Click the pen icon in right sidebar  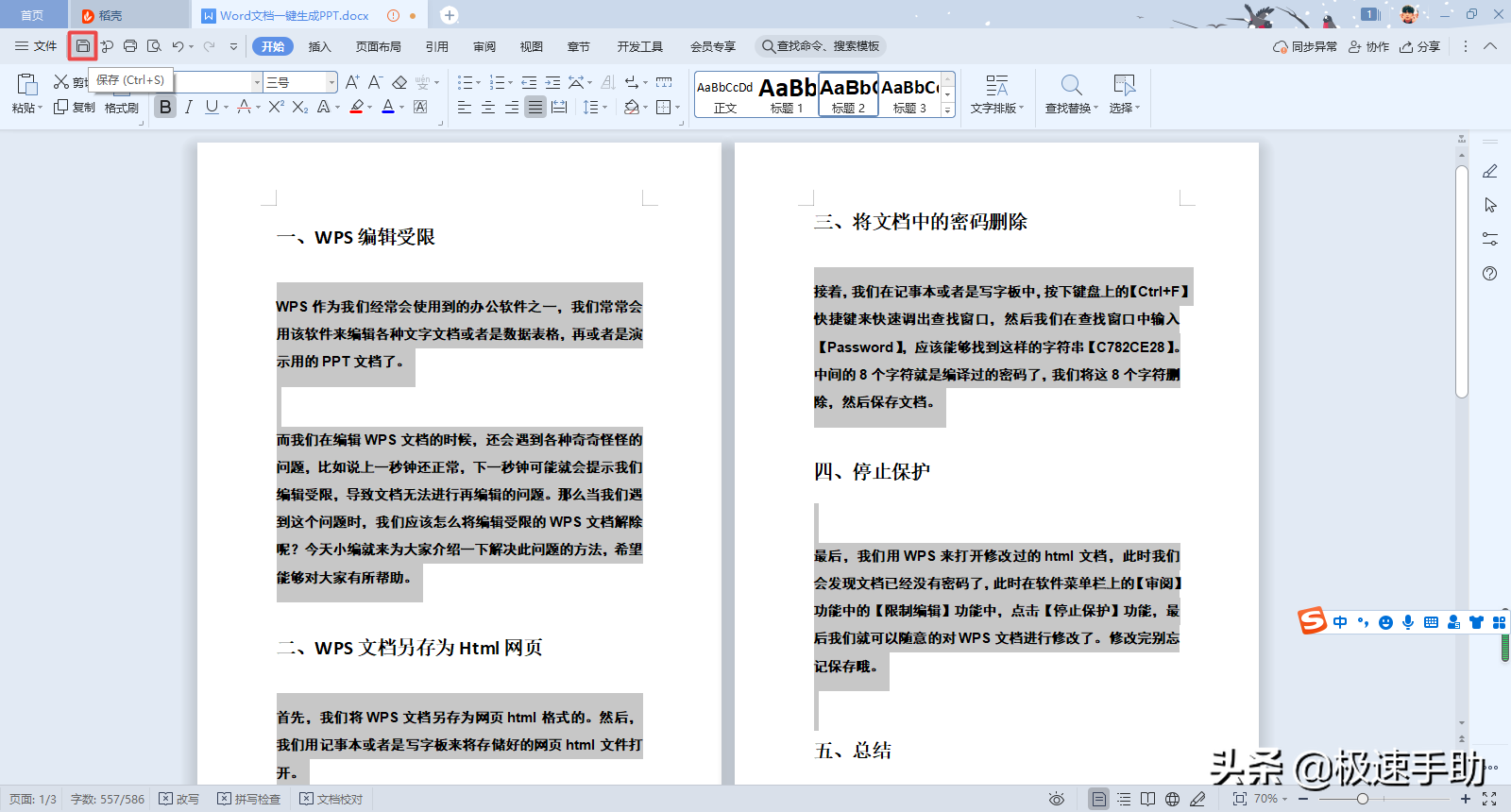1490,171
